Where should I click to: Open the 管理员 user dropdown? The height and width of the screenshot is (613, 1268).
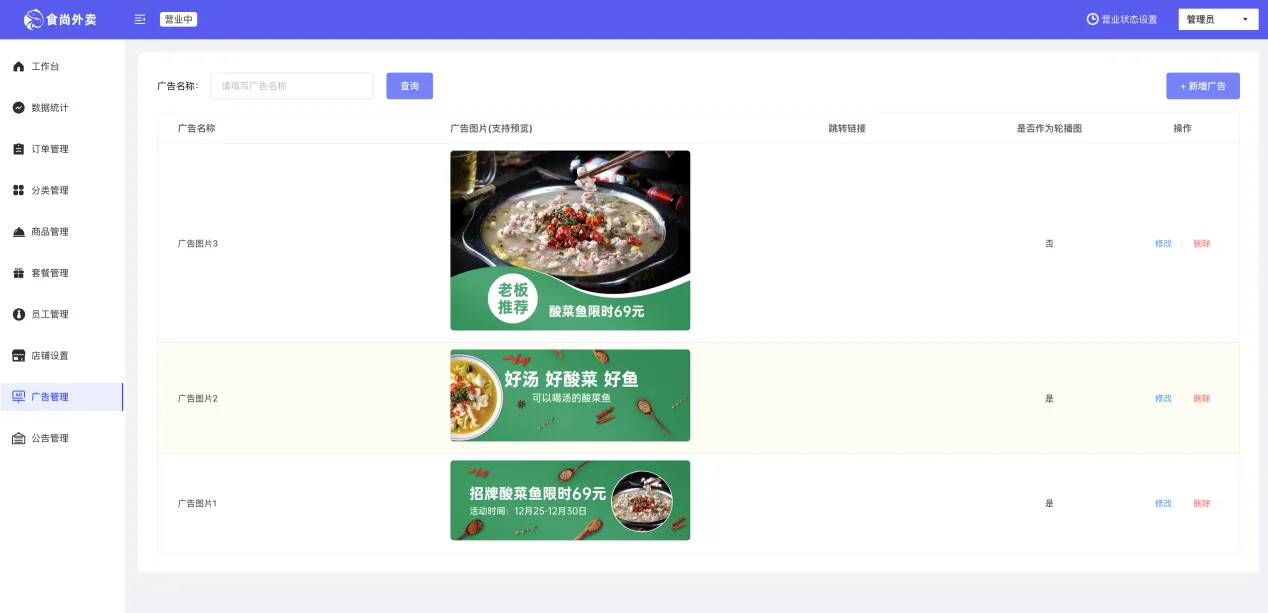point(1218,19)
